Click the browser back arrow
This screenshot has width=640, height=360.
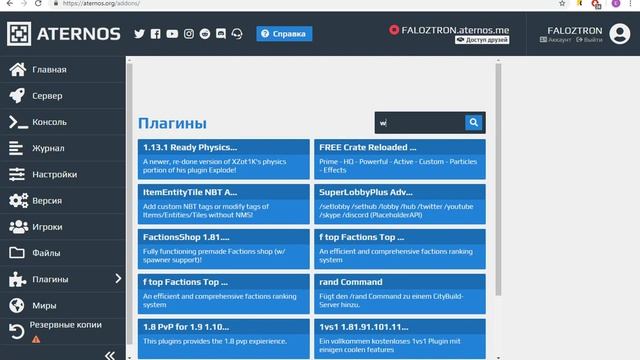(x=9, y=3)
